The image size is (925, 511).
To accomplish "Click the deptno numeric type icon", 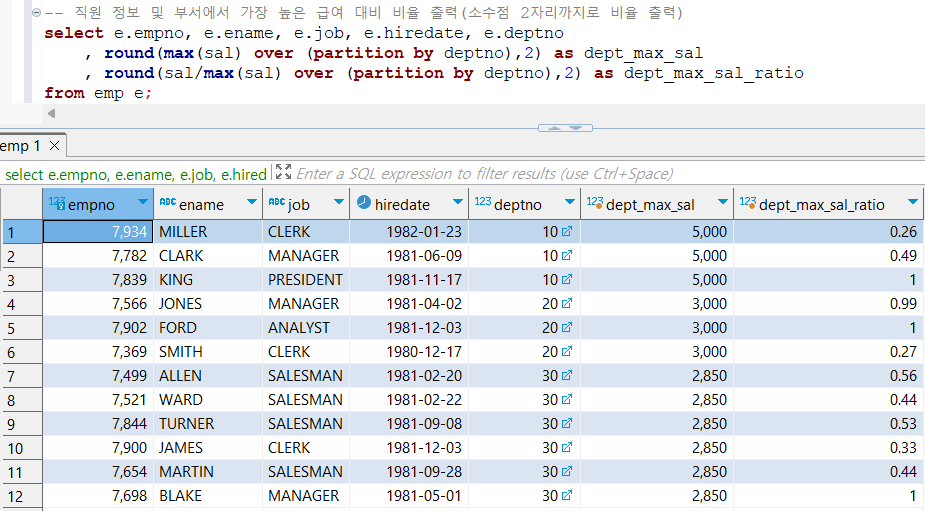I will tap(483, 201).
